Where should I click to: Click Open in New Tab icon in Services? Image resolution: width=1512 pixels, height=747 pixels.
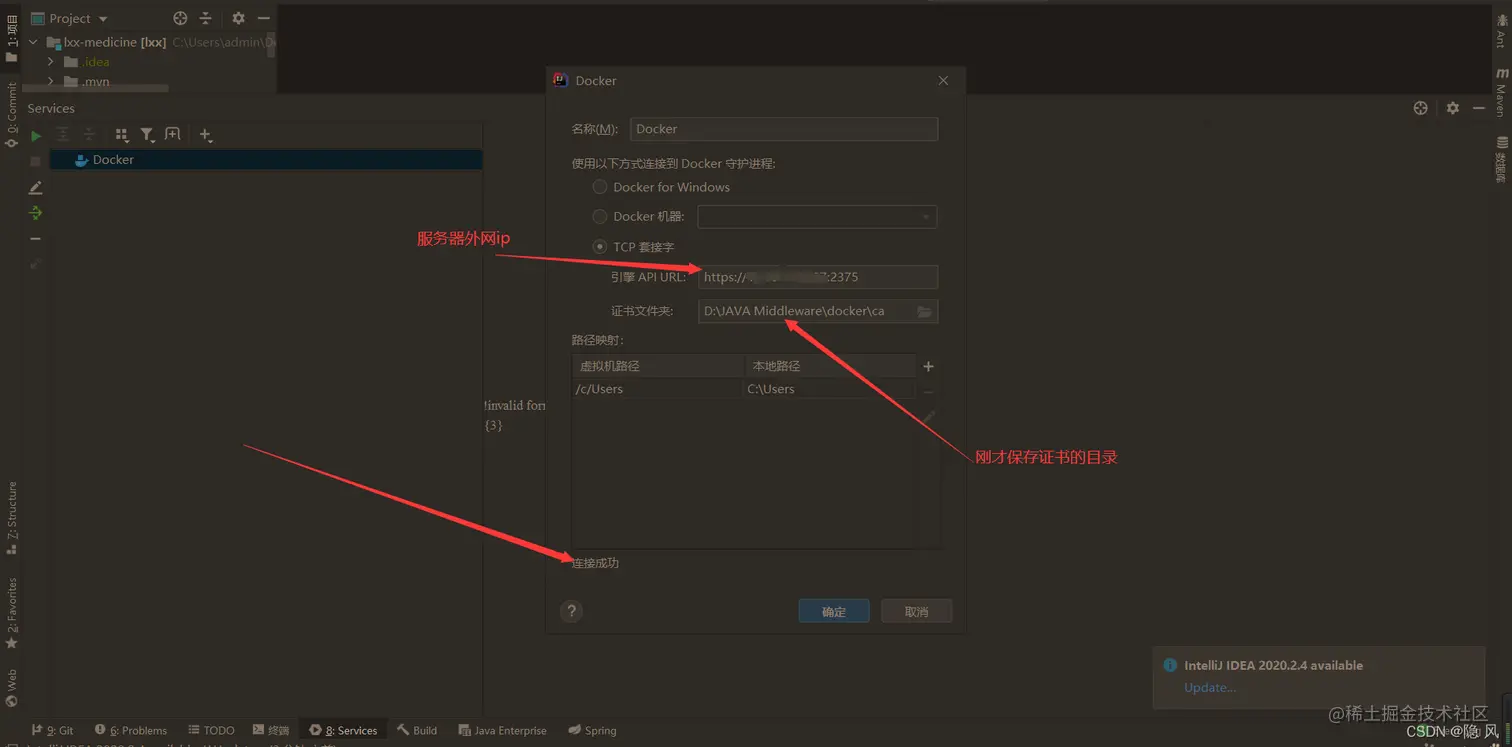pyautogui.click(x=172, y=134)
